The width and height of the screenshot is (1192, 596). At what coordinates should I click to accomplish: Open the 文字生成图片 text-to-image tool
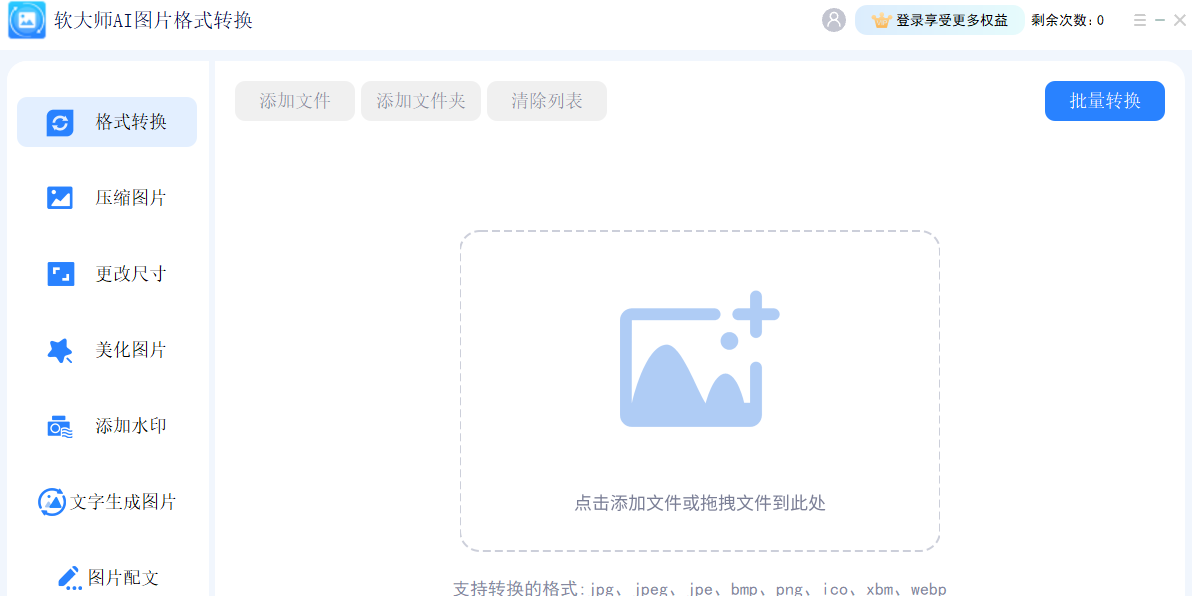[106, 501]
